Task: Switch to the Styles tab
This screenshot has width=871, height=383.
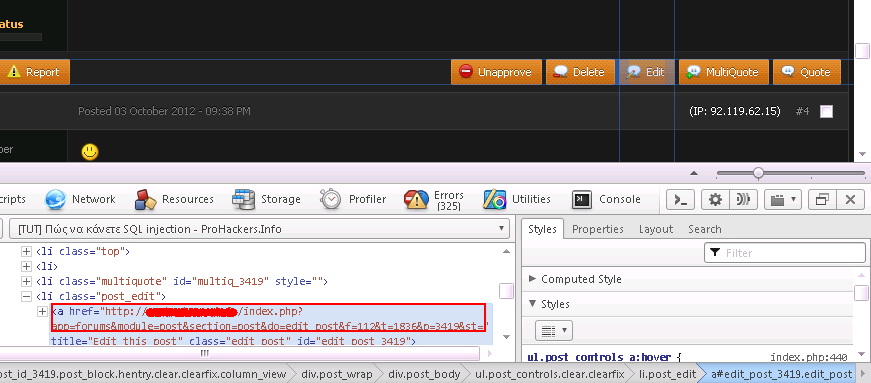Action: point(542,229)
